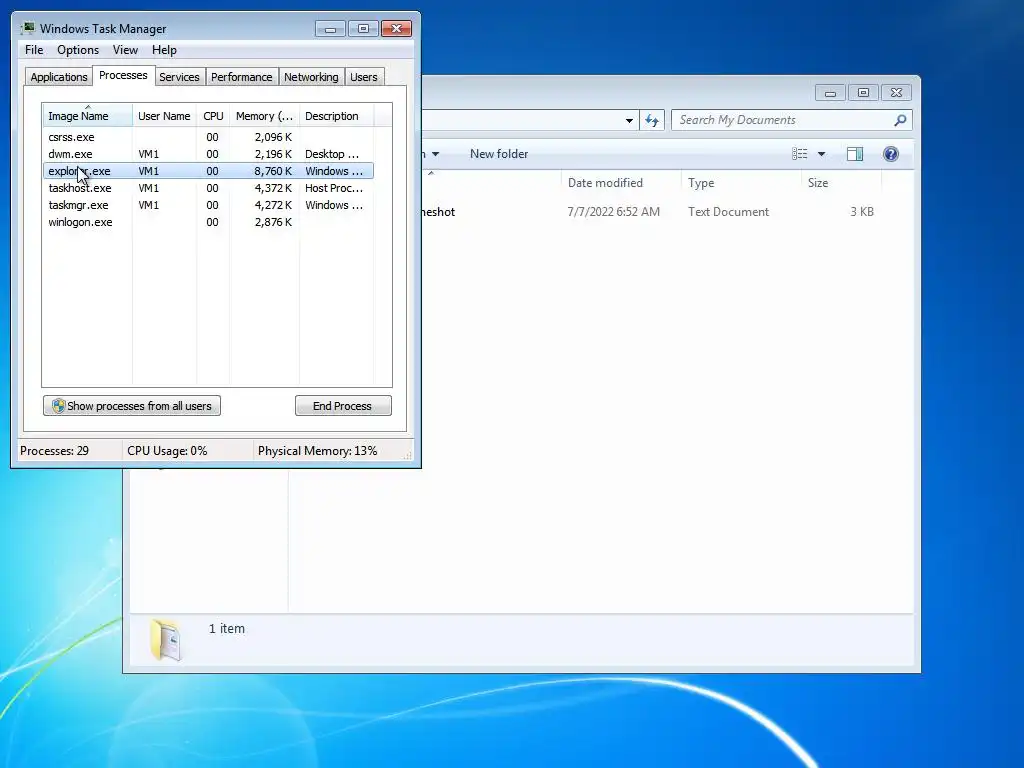The width and height of the screenshot is (1024, 768).
Task: Click the change view icon in Explorer
Action: (x=799, y=154)
